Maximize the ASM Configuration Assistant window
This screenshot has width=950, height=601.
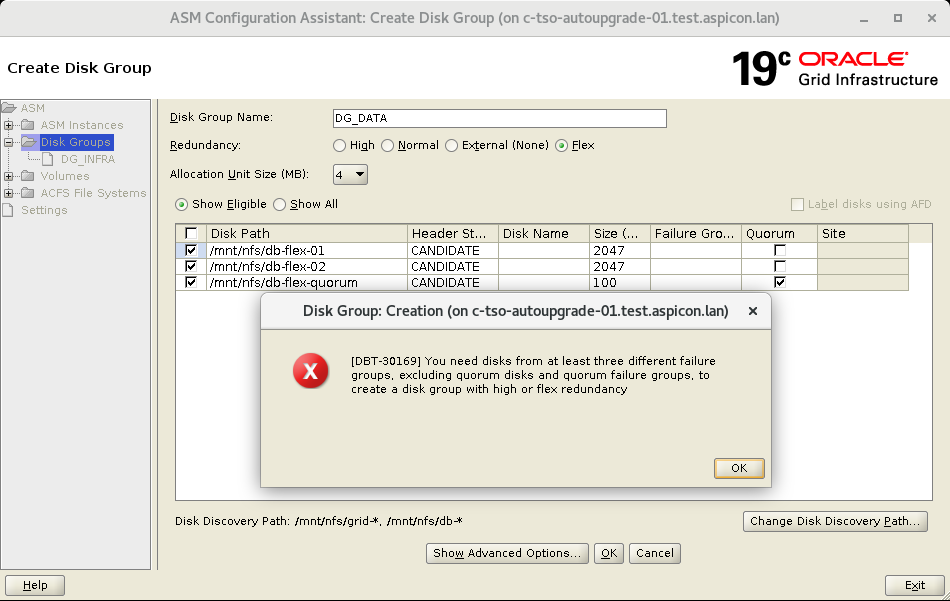point(898,18)
